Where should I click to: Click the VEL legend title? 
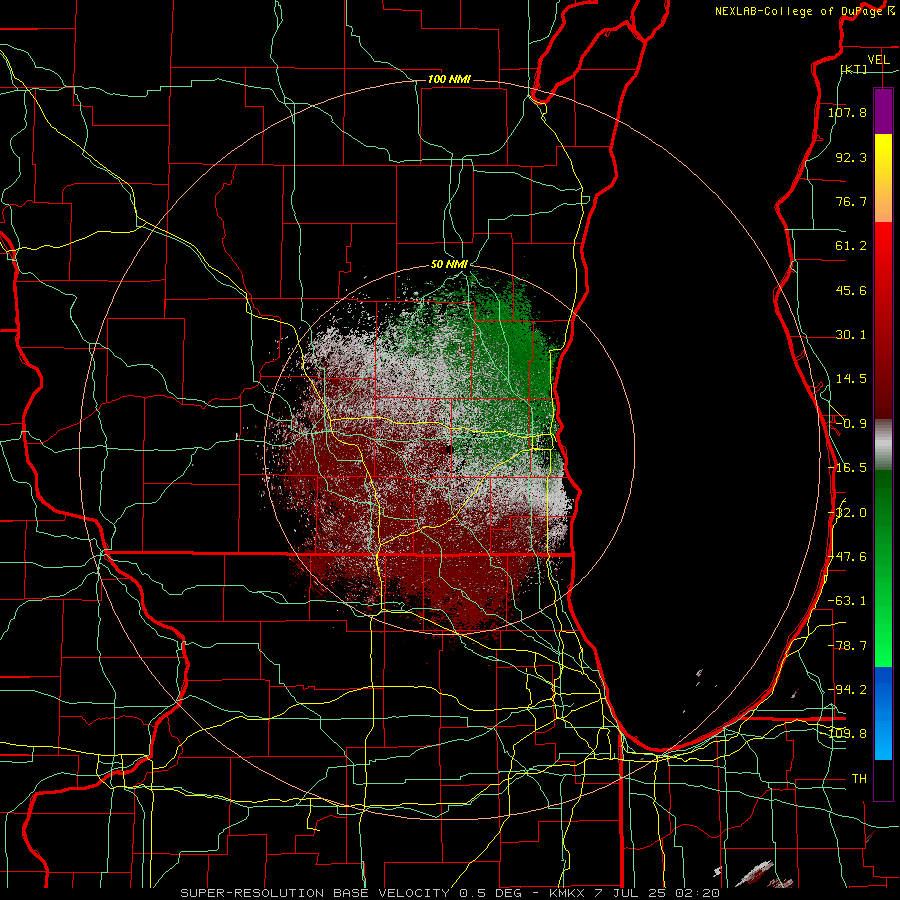tap(878, 60)
